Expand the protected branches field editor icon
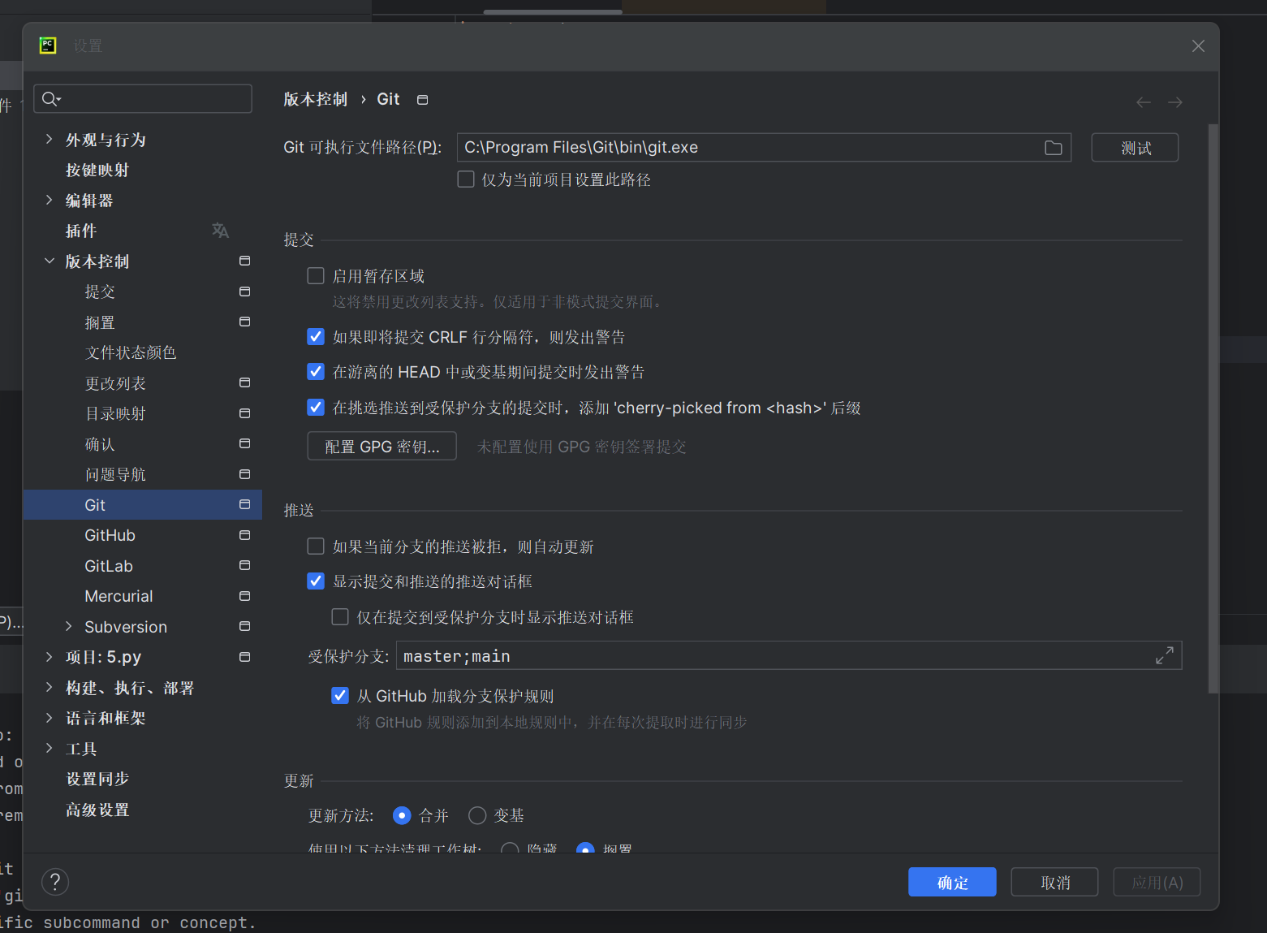Viewport: 1267px width, 933px height. 1164,655
